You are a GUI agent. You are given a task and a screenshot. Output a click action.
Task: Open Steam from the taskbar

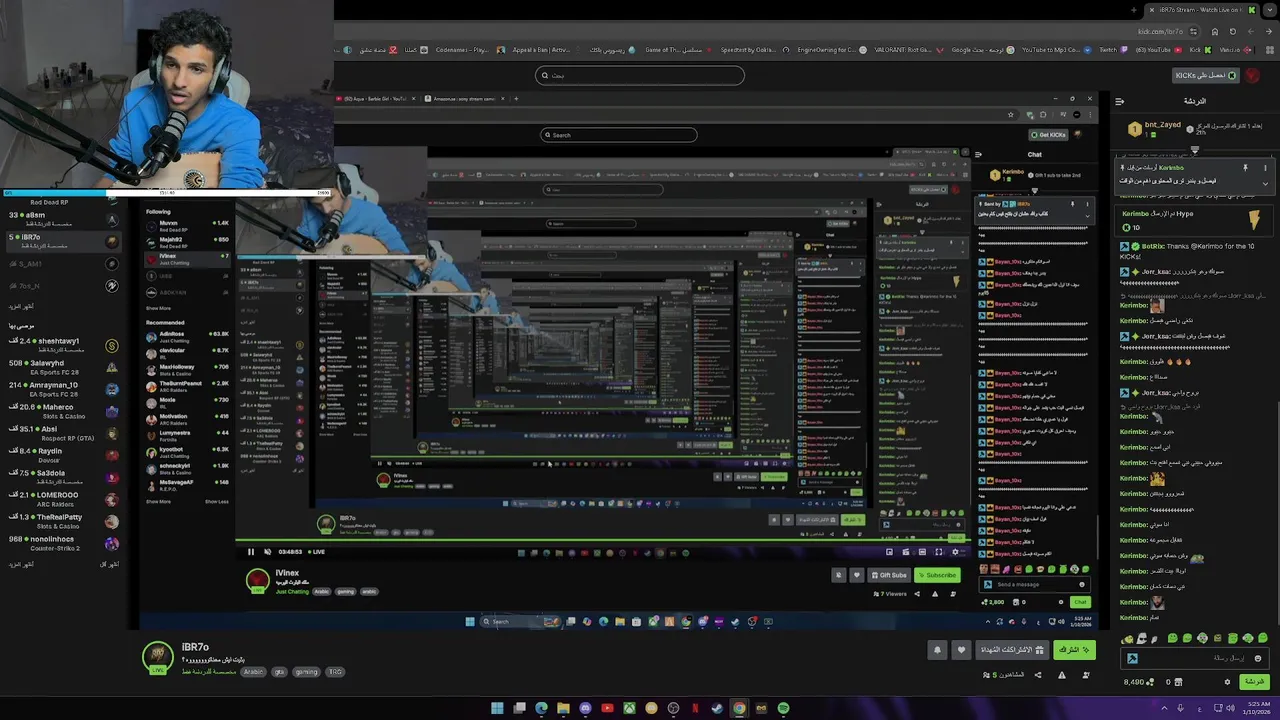tap(717, 708)
